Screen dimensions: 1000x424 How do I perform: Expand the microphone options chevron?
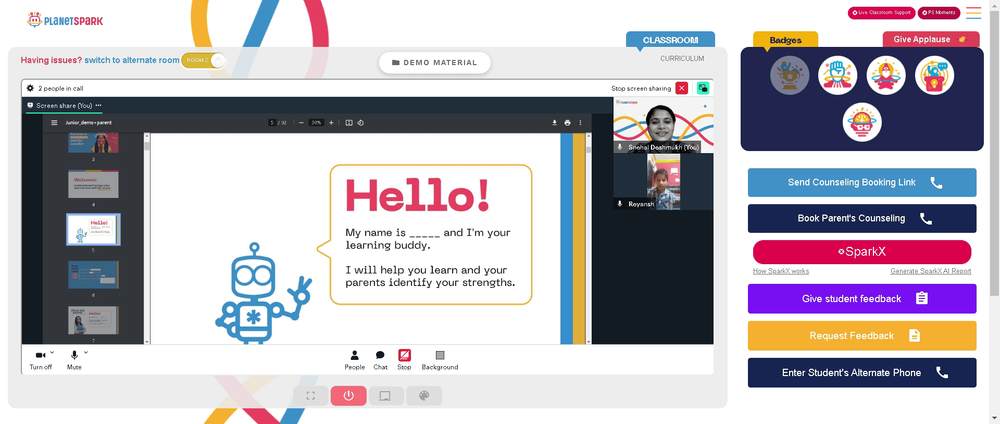[x=86, y=352]
